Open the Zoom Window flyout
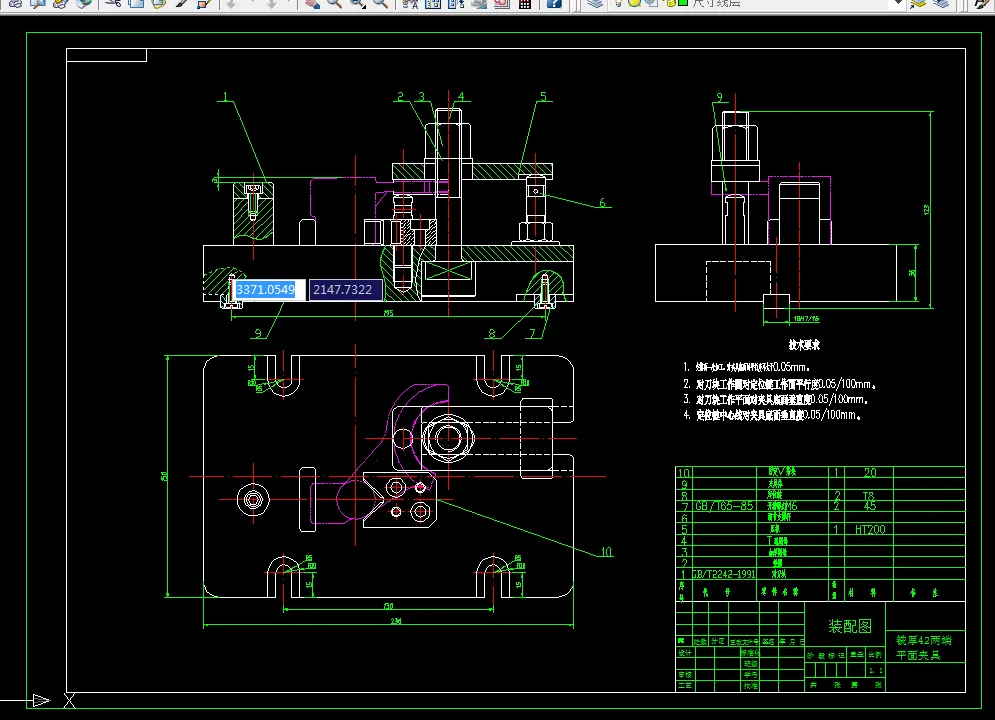Image resolution: width=995 pixels, height=720 pixels. coord(358,4)
